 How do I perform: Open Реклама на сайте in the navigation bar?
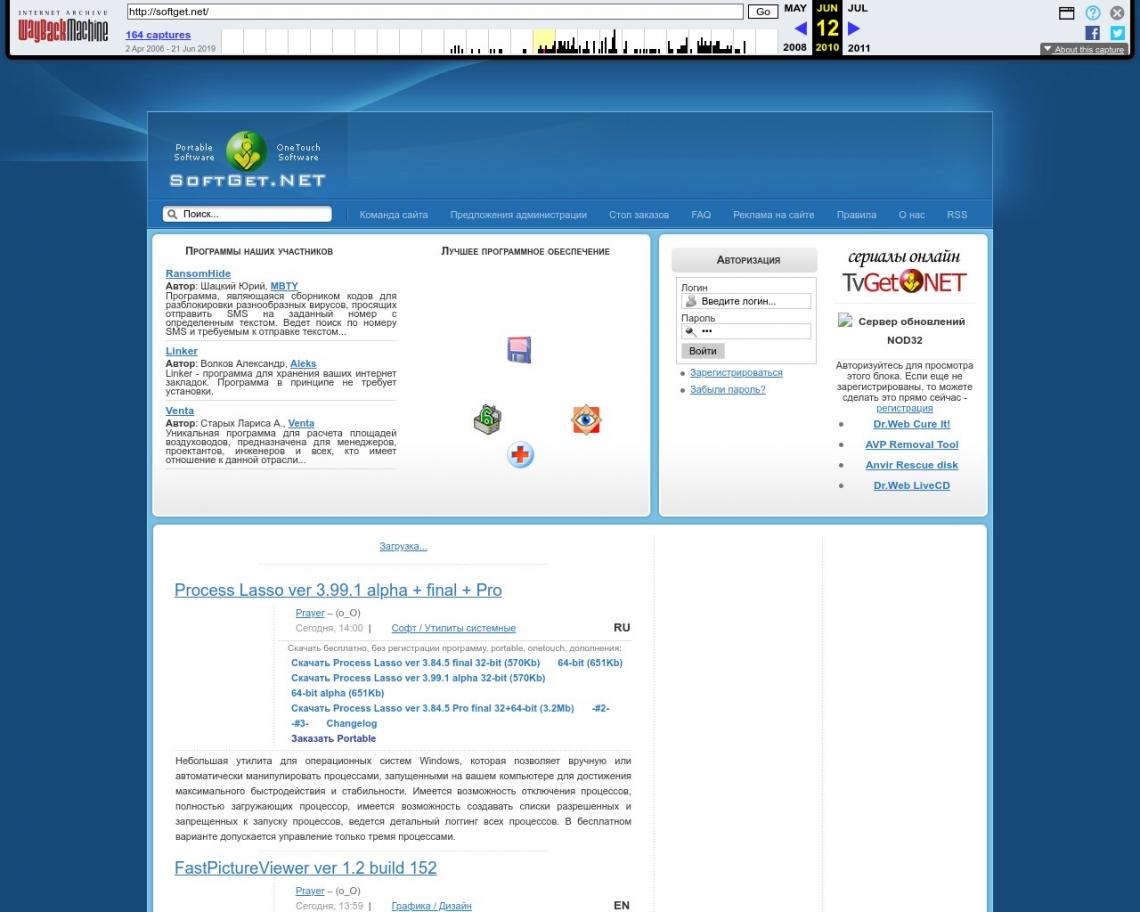(x=774, y=215)
